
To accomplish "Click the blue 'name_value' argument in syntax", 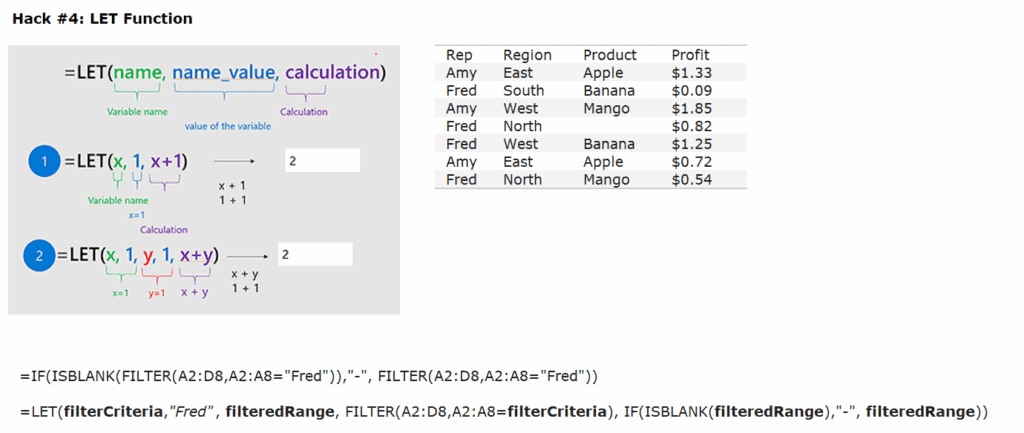I will coord(222,72).
